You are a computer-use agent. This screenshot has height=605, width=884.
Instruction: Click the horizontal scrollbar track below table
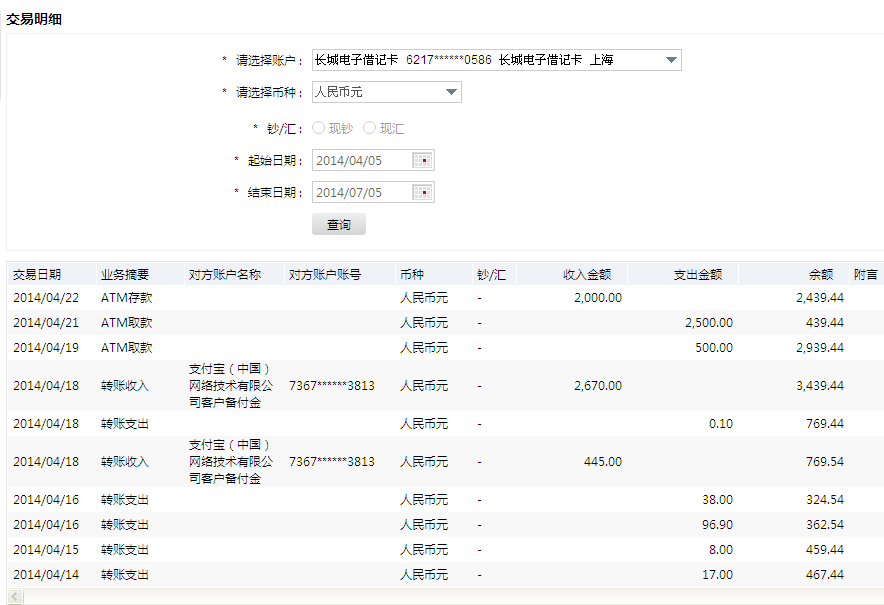coord(453,596)
